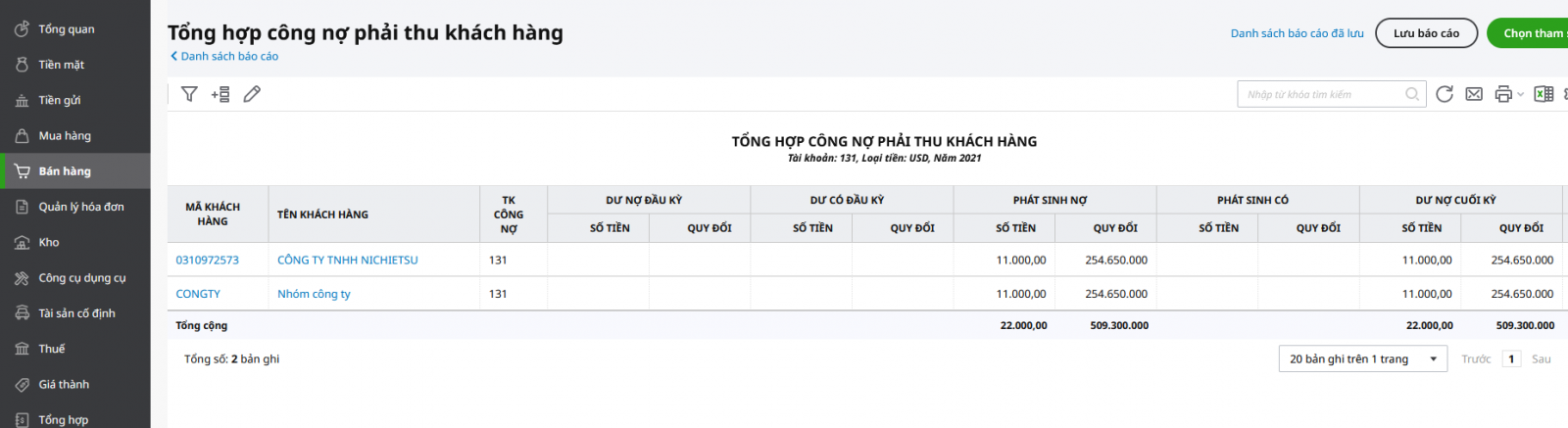Open Danh sách báo cáo đã lưu
The image size is (1568, 428).
(x=1297, y=33)
